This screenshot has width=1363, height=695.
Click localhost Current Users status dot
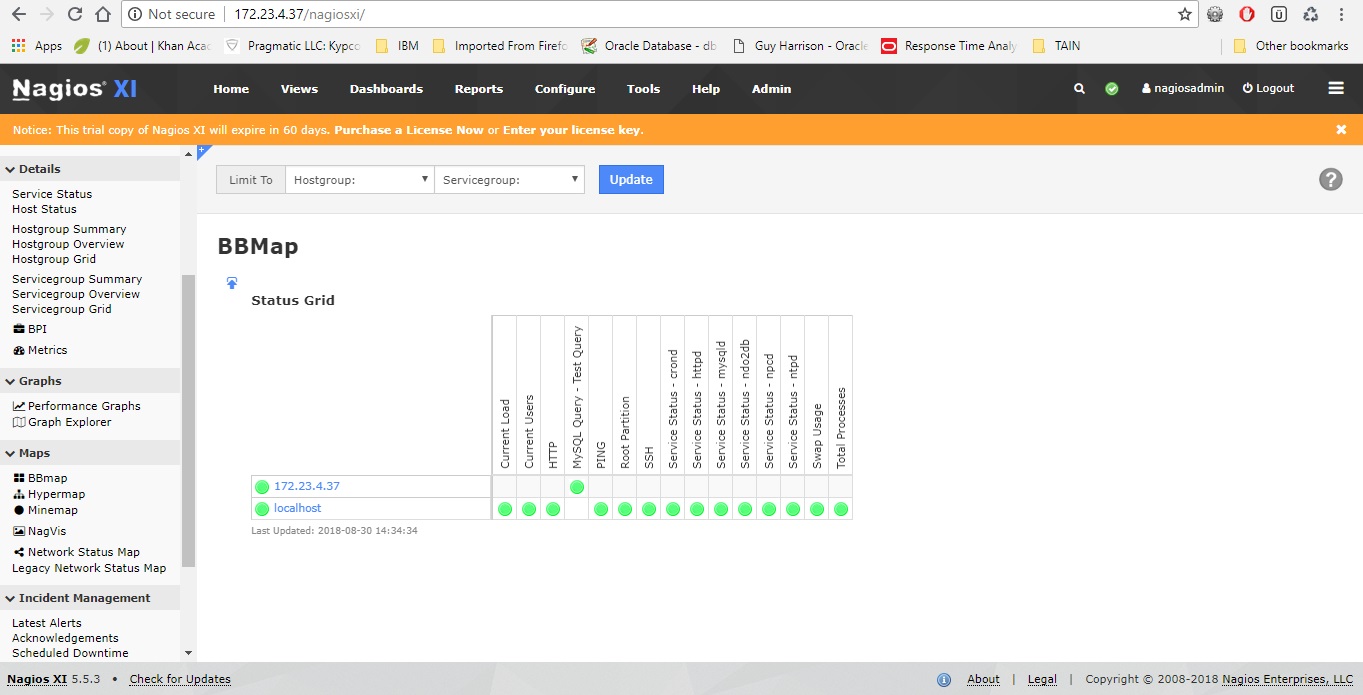[529, 509]
